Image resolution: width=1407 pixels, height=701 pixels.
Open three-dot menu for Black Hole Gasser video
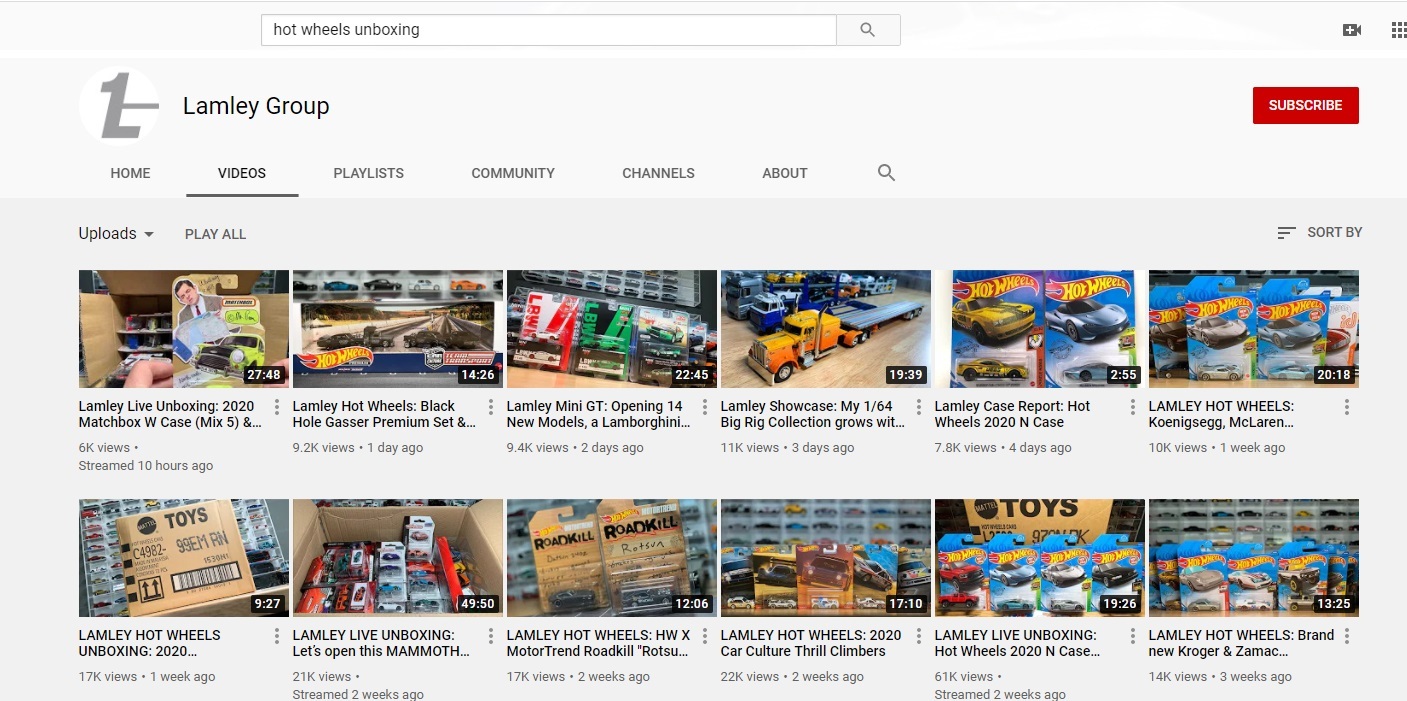pyautogui.click(x=491, y=407)
